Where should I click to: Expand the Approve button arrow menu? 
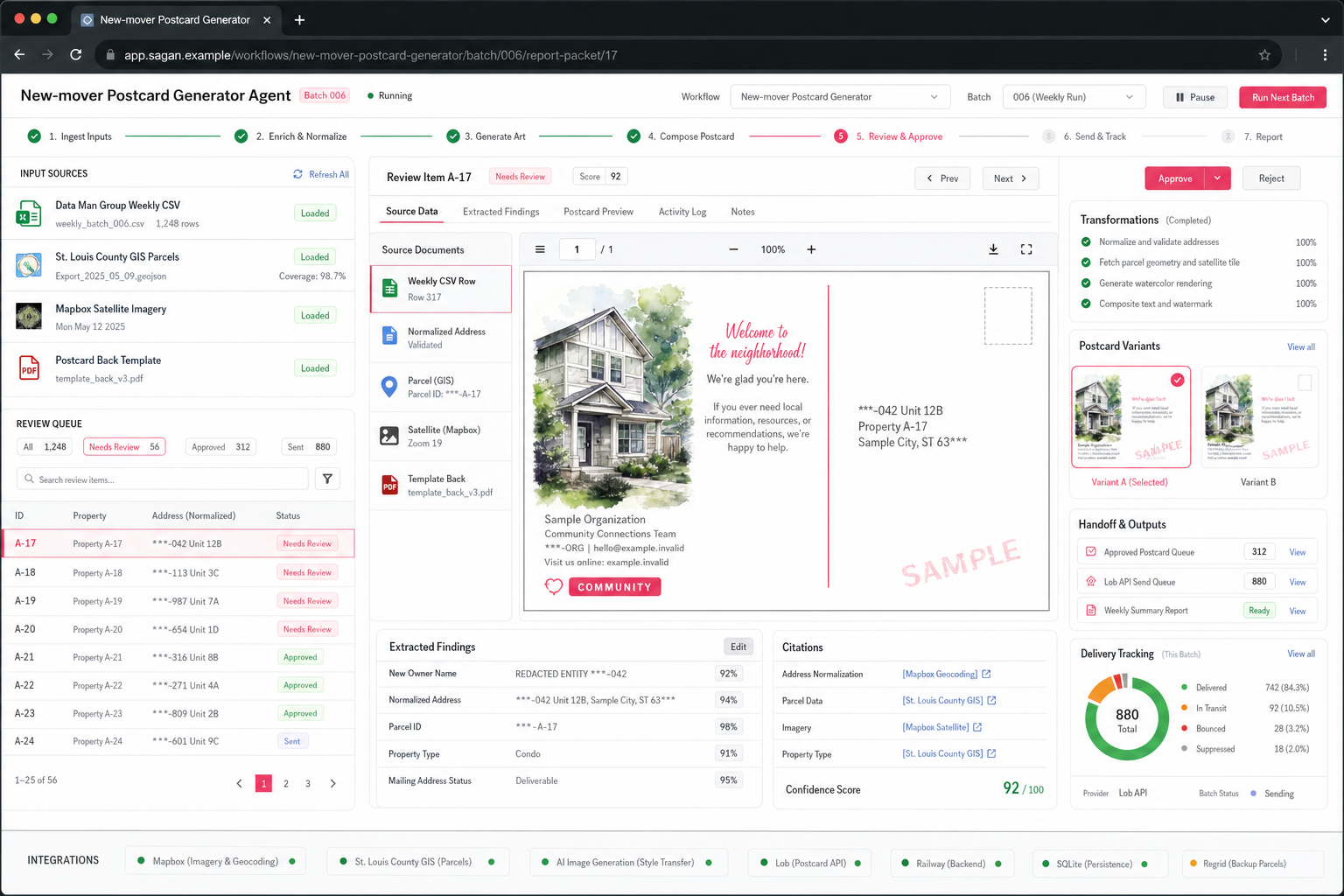[1217, 178]
